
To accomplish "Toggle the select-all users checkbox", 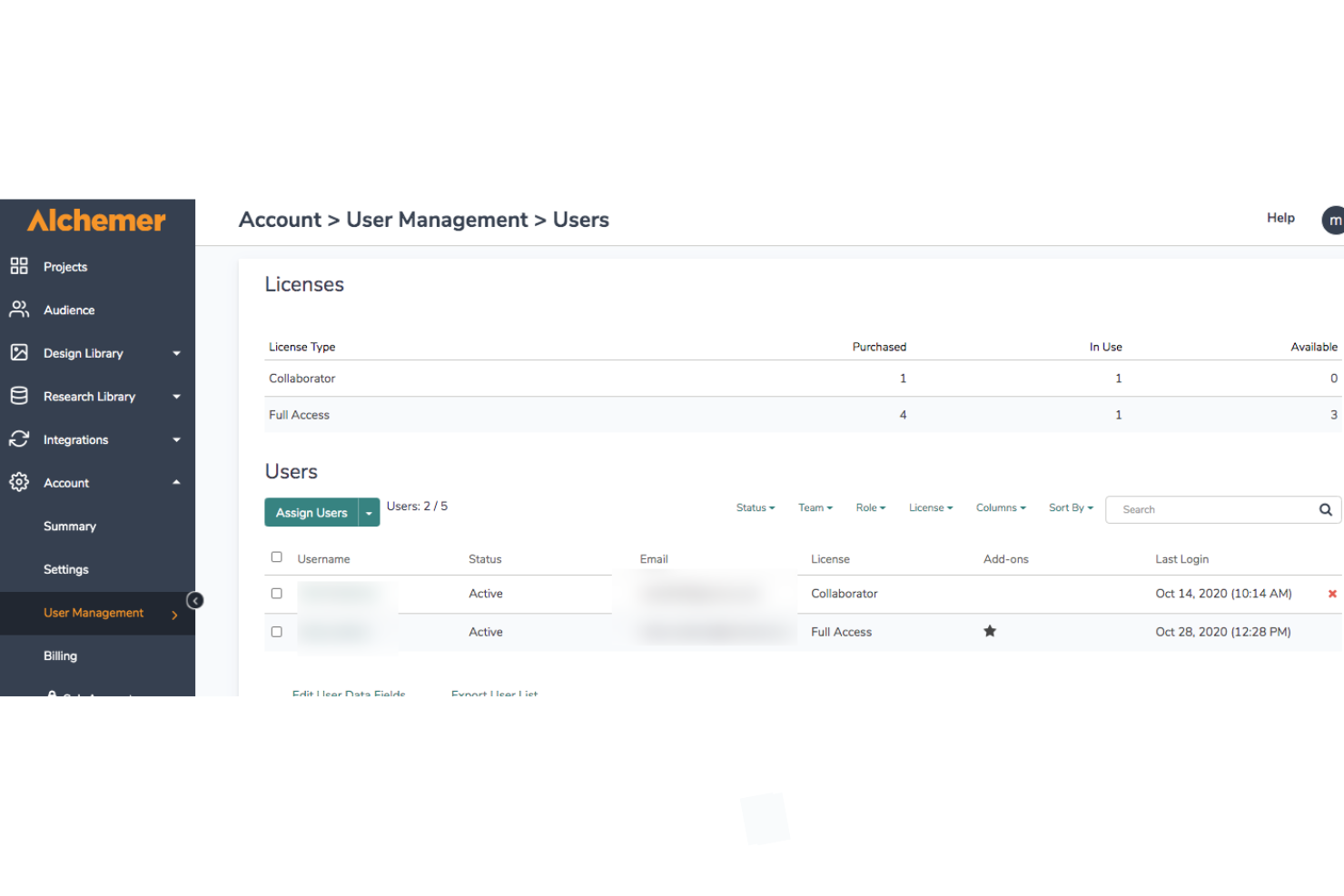I will click(277, 557).
